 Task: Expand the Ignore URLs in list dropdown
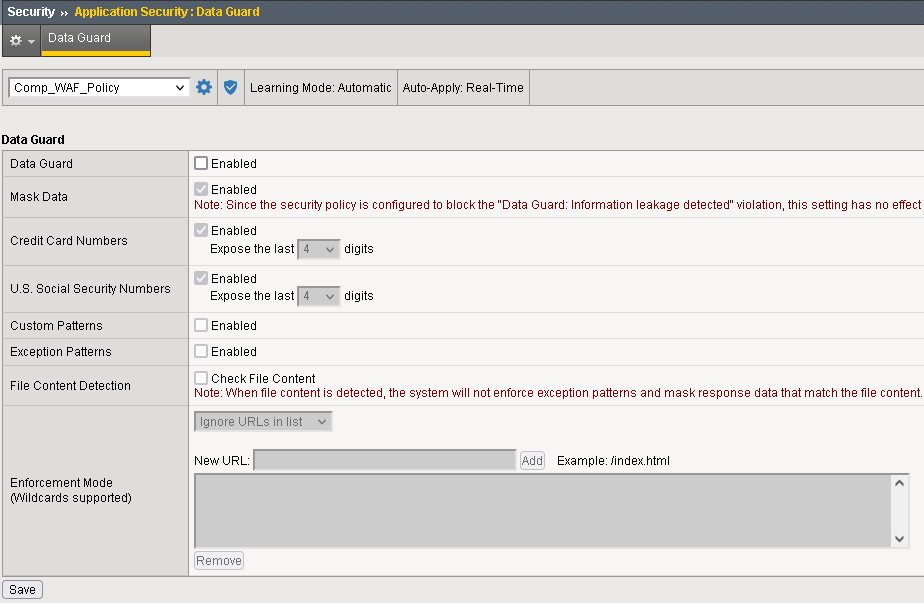[263, 422]
